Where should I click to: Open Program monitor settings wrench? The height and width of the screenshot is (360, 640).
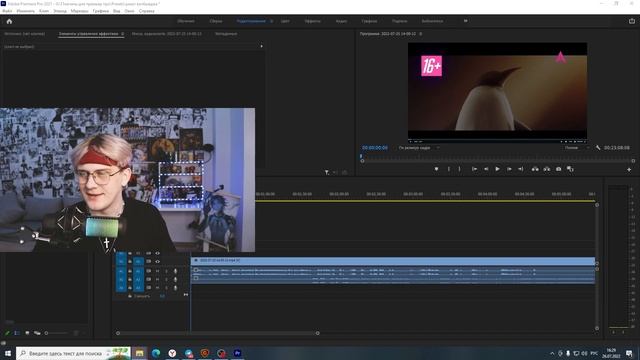click(598, 148)
